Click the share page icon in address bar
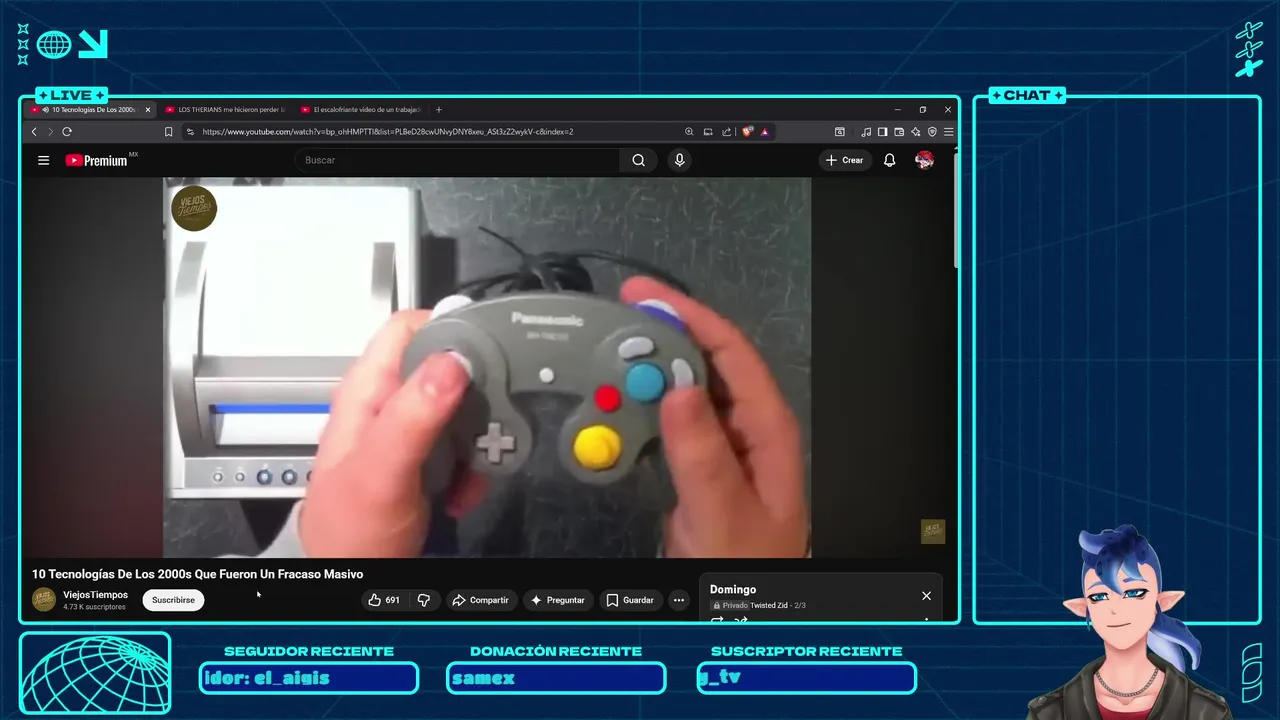1280x720 pixels. 726,132
